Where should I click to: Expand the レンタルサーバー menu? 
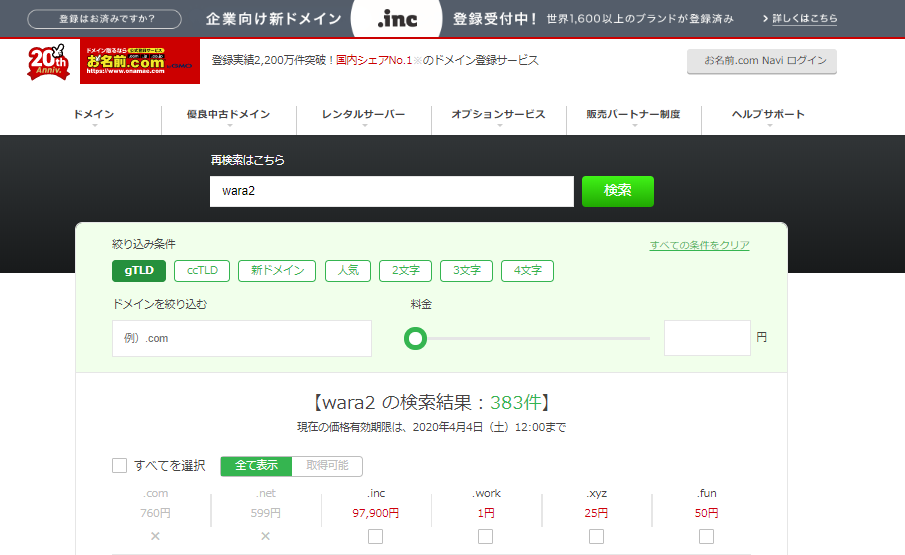point(364,115)
